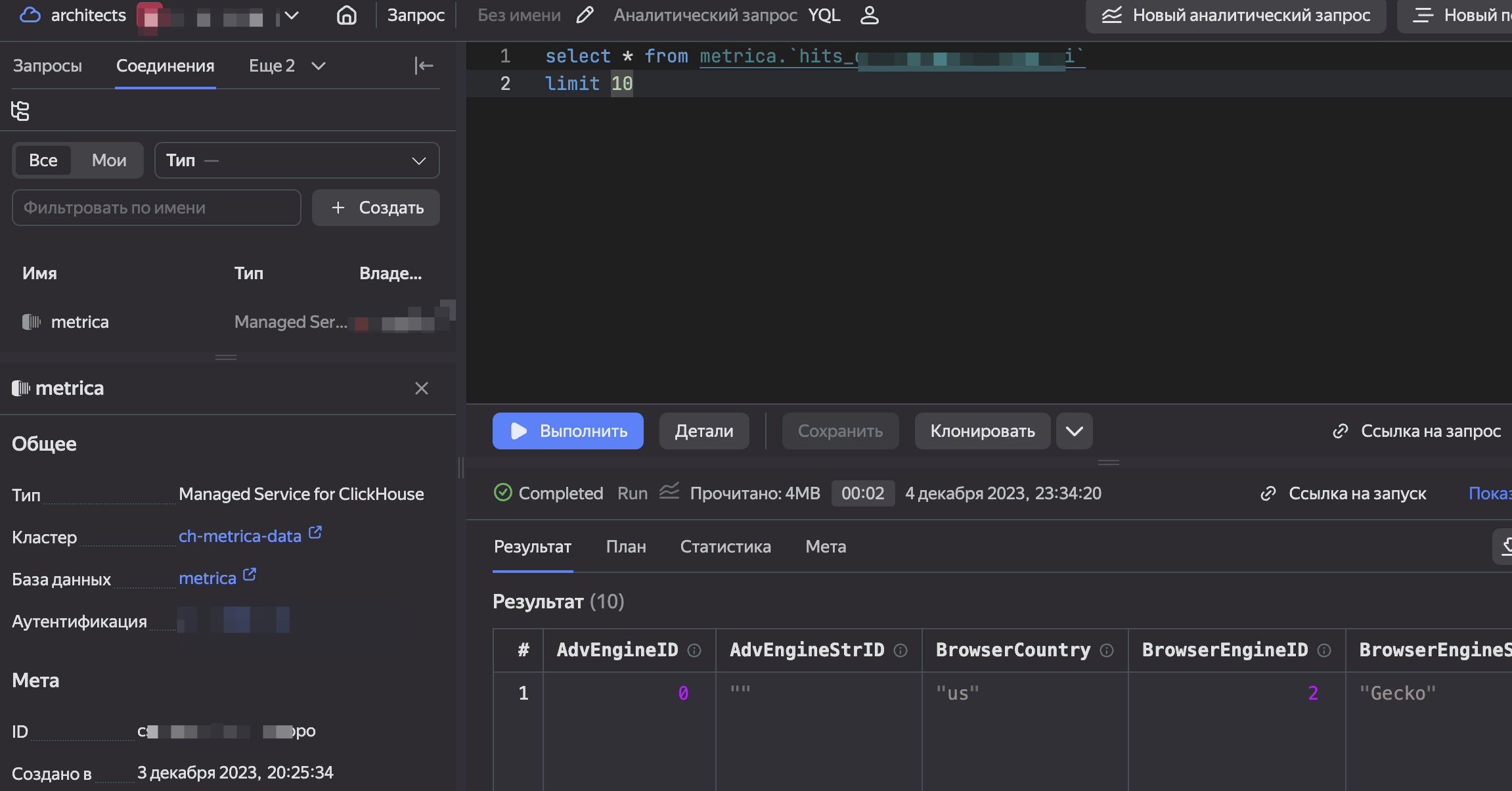The image size is (1512, 791).
Task: Select the metrica connection row
Action: [x=80, y=322]
